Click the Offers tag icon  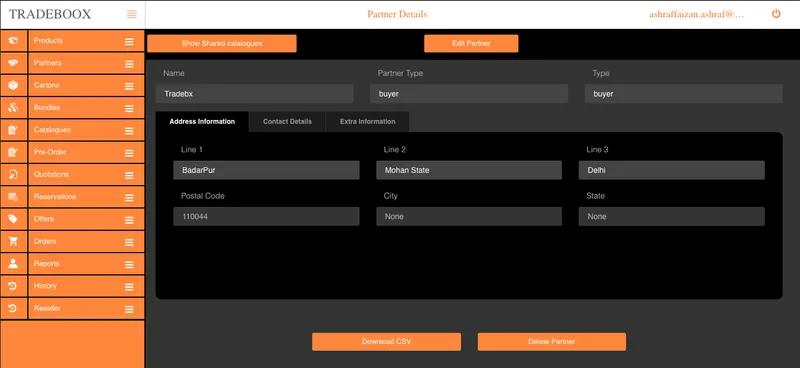[13, 219]
